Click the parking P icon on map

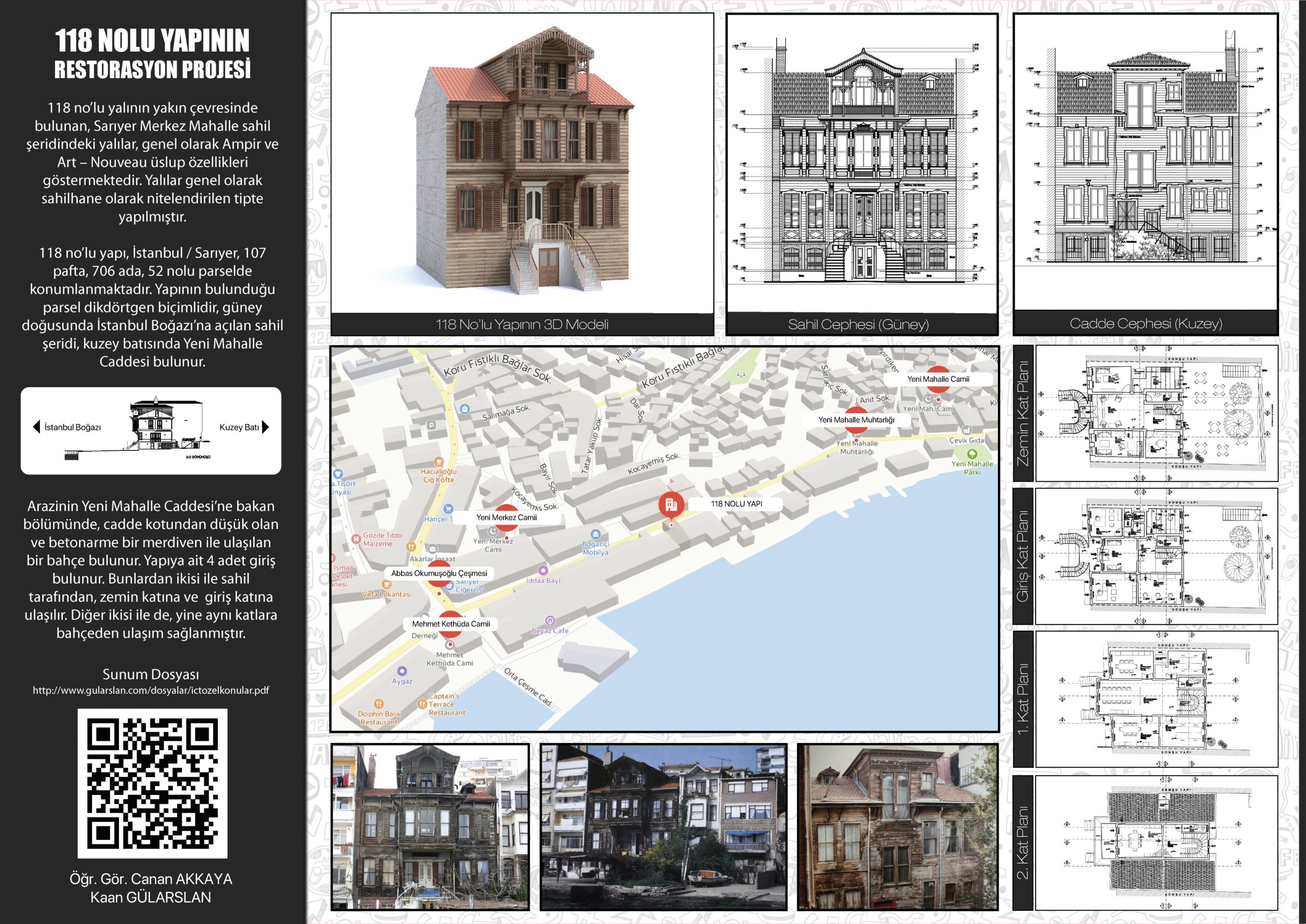431,425
